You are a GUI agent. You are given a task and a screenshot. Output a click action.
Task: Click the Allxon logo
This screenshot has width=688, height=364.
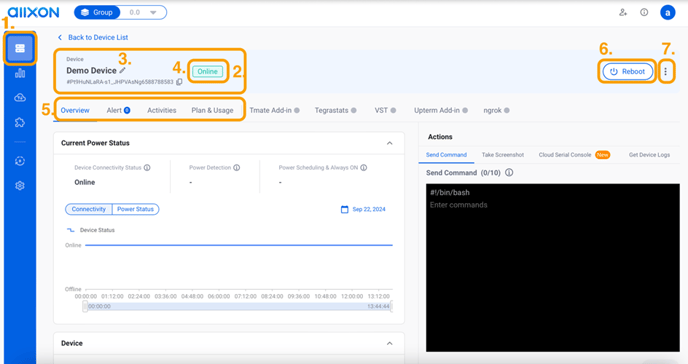coord(33,12)
